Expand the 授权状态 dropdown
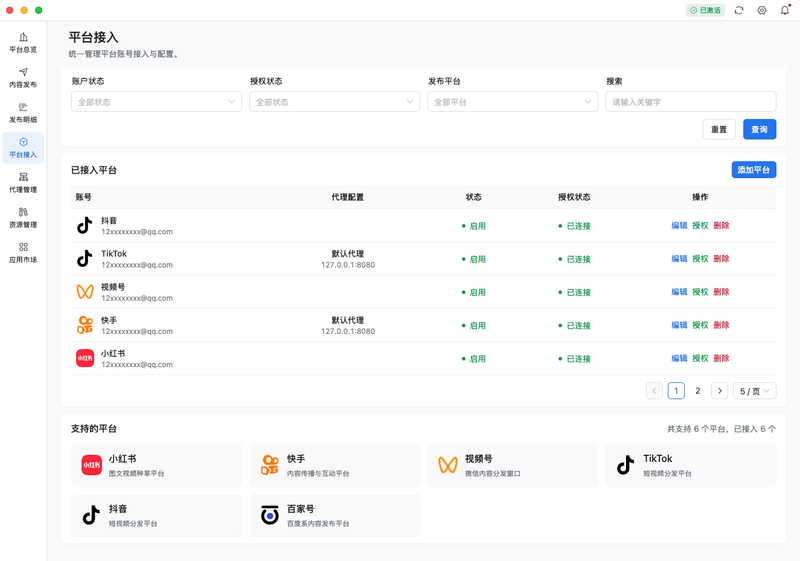This screenshot has width=800, height=561. pyautogui.click(x=334, y=102)
